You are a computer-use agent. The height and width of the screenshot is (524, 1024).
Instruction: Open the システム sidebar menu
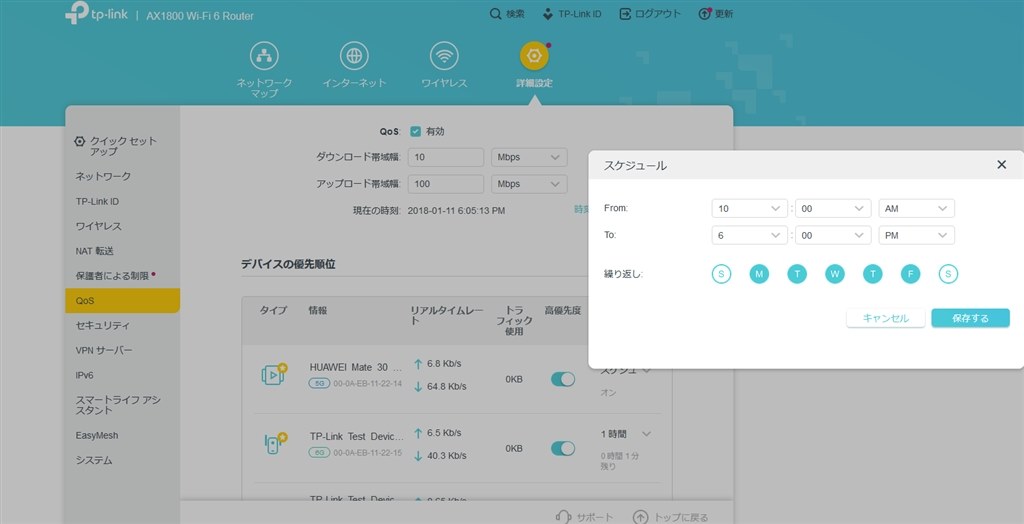(94, 460)
